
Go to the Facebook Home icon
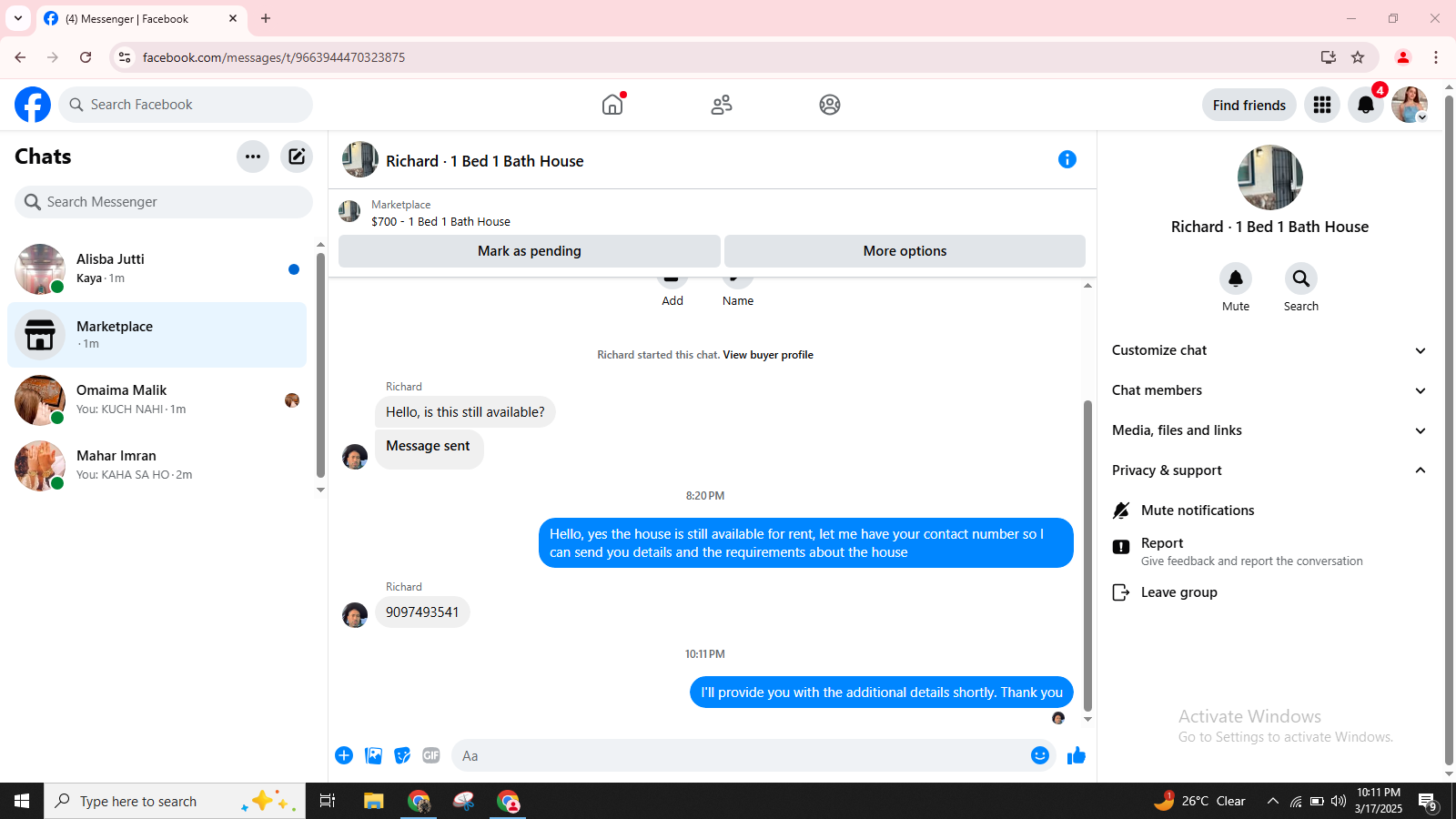(x=612, y=105)
